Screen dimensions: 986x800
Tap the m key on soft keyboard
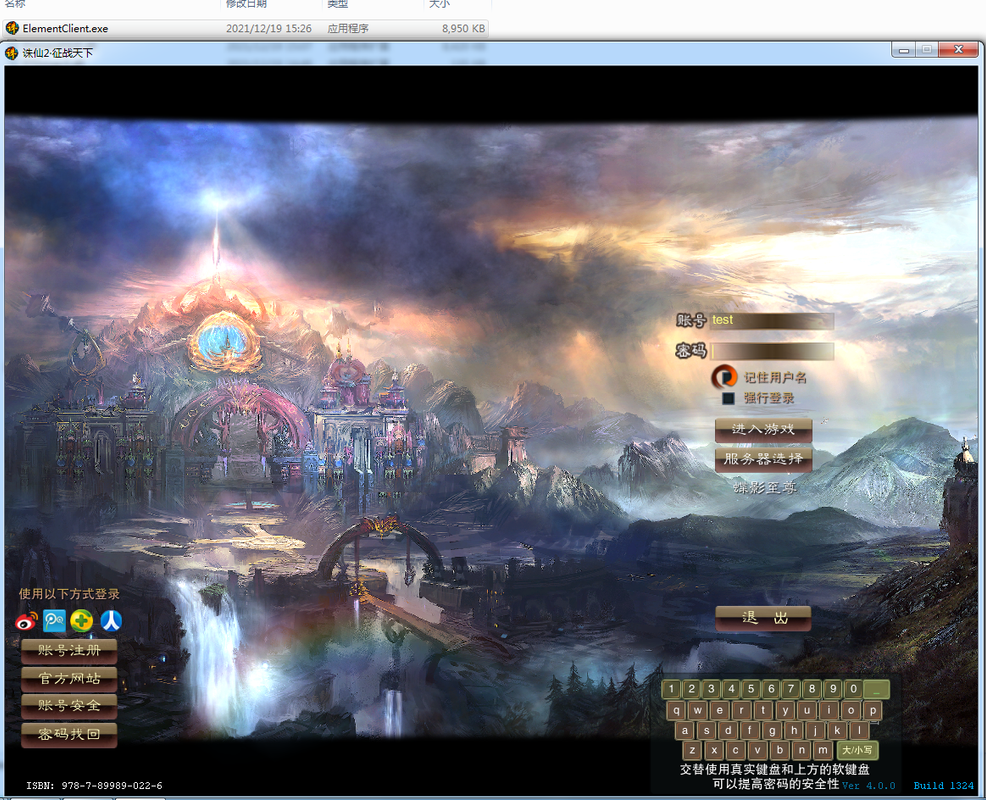tap(823, 750)
